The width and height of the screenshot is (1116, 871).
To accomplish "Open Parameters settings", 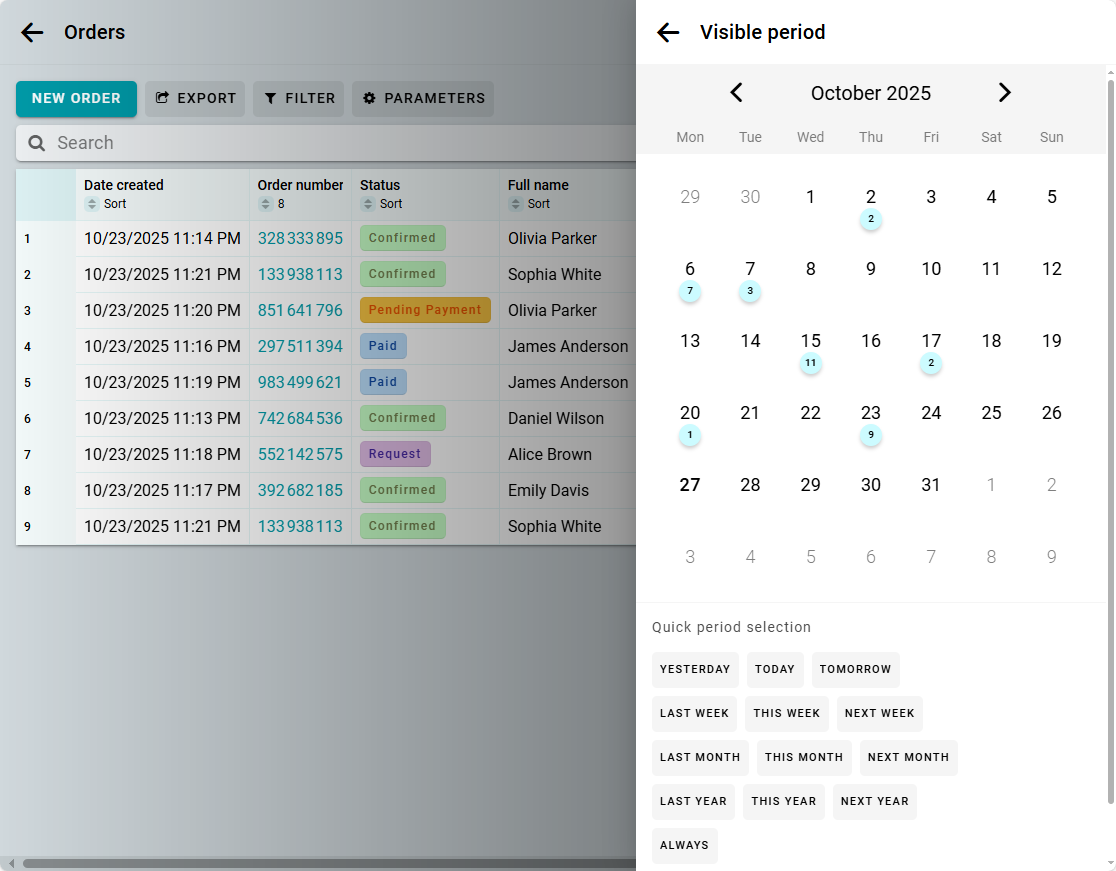I will click(x=423, y=98).
